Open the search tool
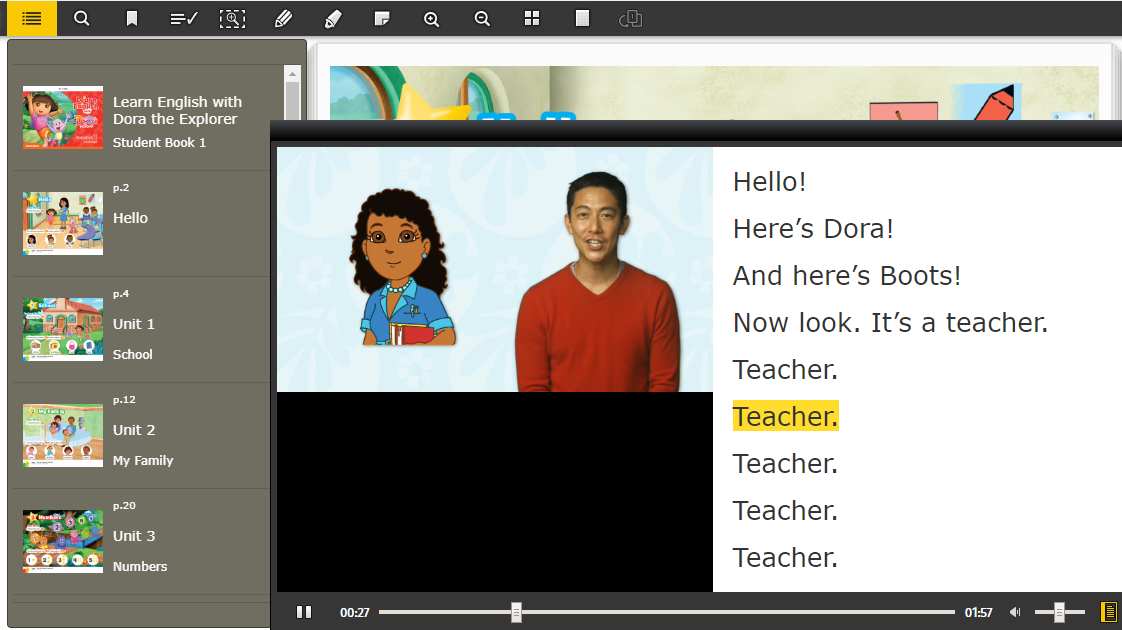This screenshot has width=1122, height=630. click(82, 19)
